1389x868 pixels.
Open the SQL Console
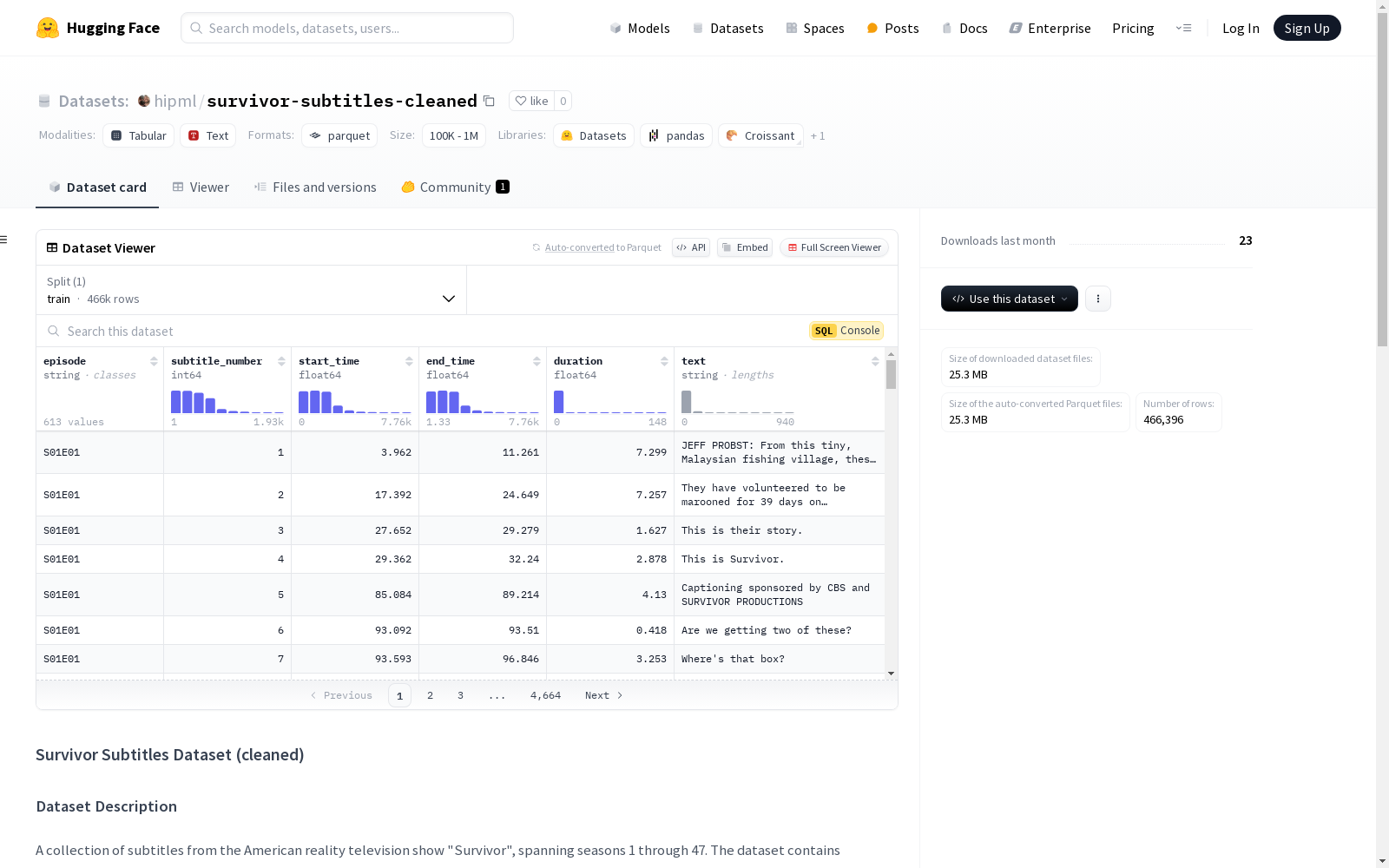click(x=846, y=331)
